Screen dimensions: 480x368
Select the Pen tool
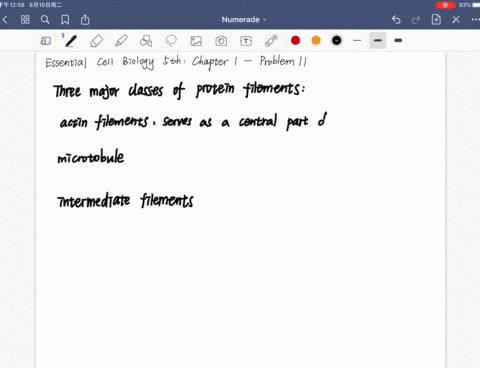(70, 41)
